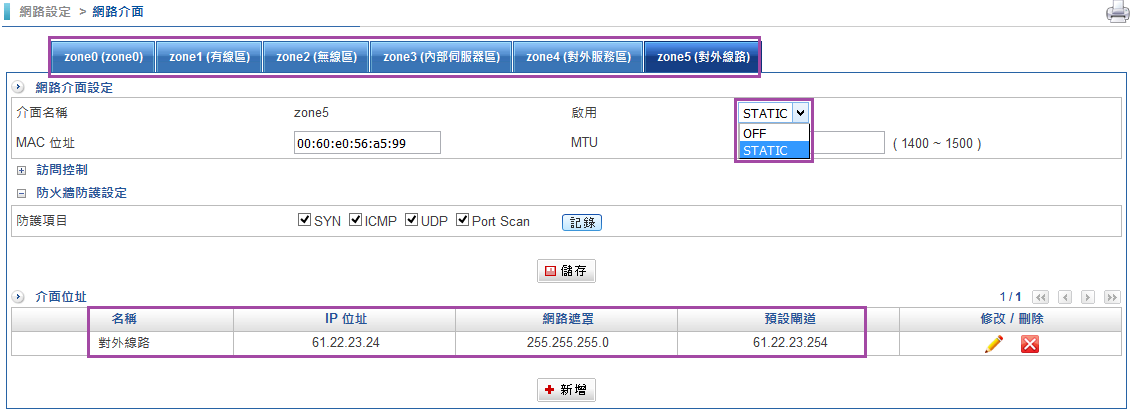
Task: Click the 儲存 save button
Action: pyautogui.click(x=568, y=271)
